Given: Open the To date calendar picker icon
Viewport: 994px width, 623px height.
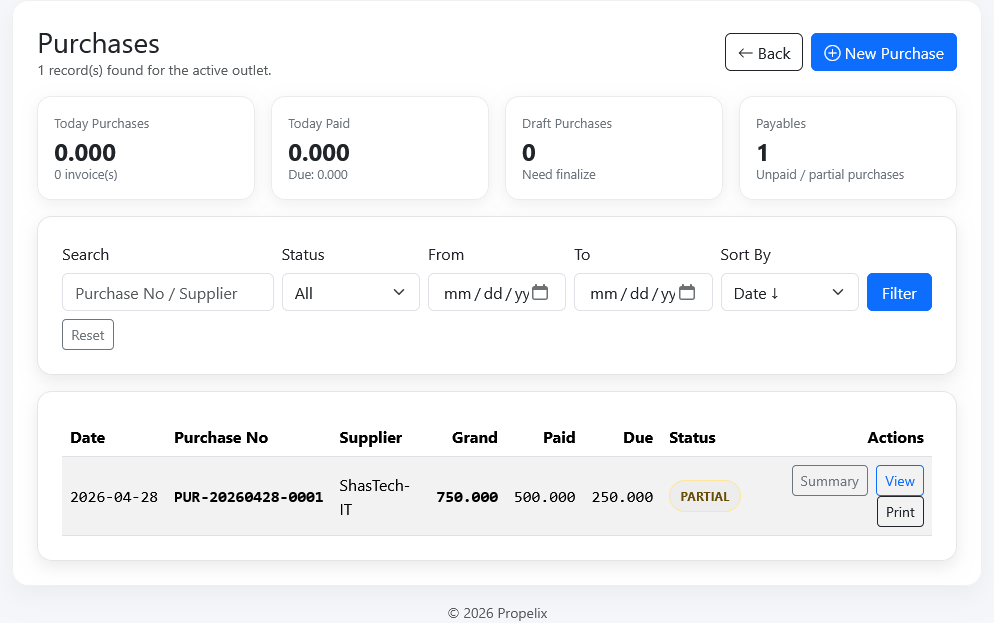Looking at the screenshot, I should tap(687, 292).
